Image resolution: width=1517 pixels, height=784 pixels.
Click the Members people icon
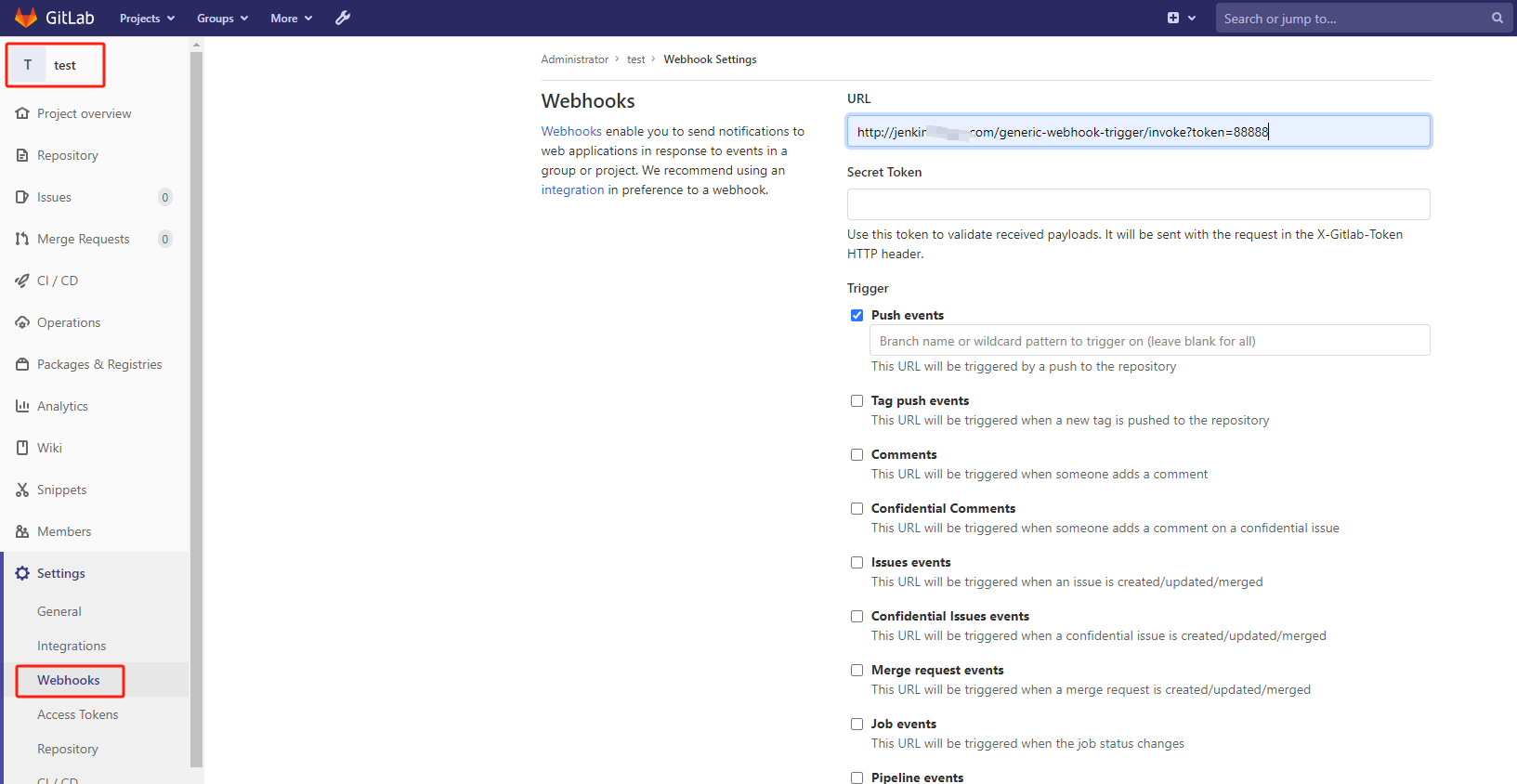click(x=22, y=531)
